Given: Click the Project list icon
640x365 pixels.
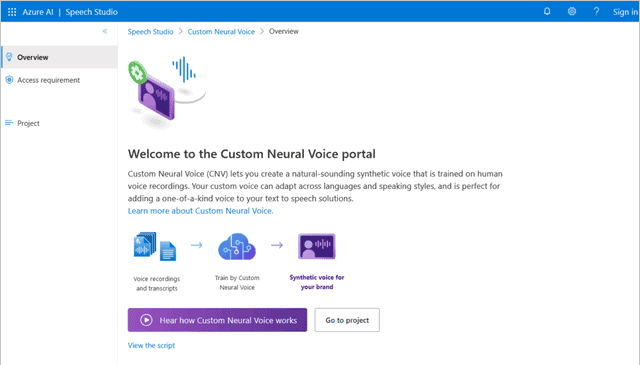Looking at the screenshot, I should (9, 122).
